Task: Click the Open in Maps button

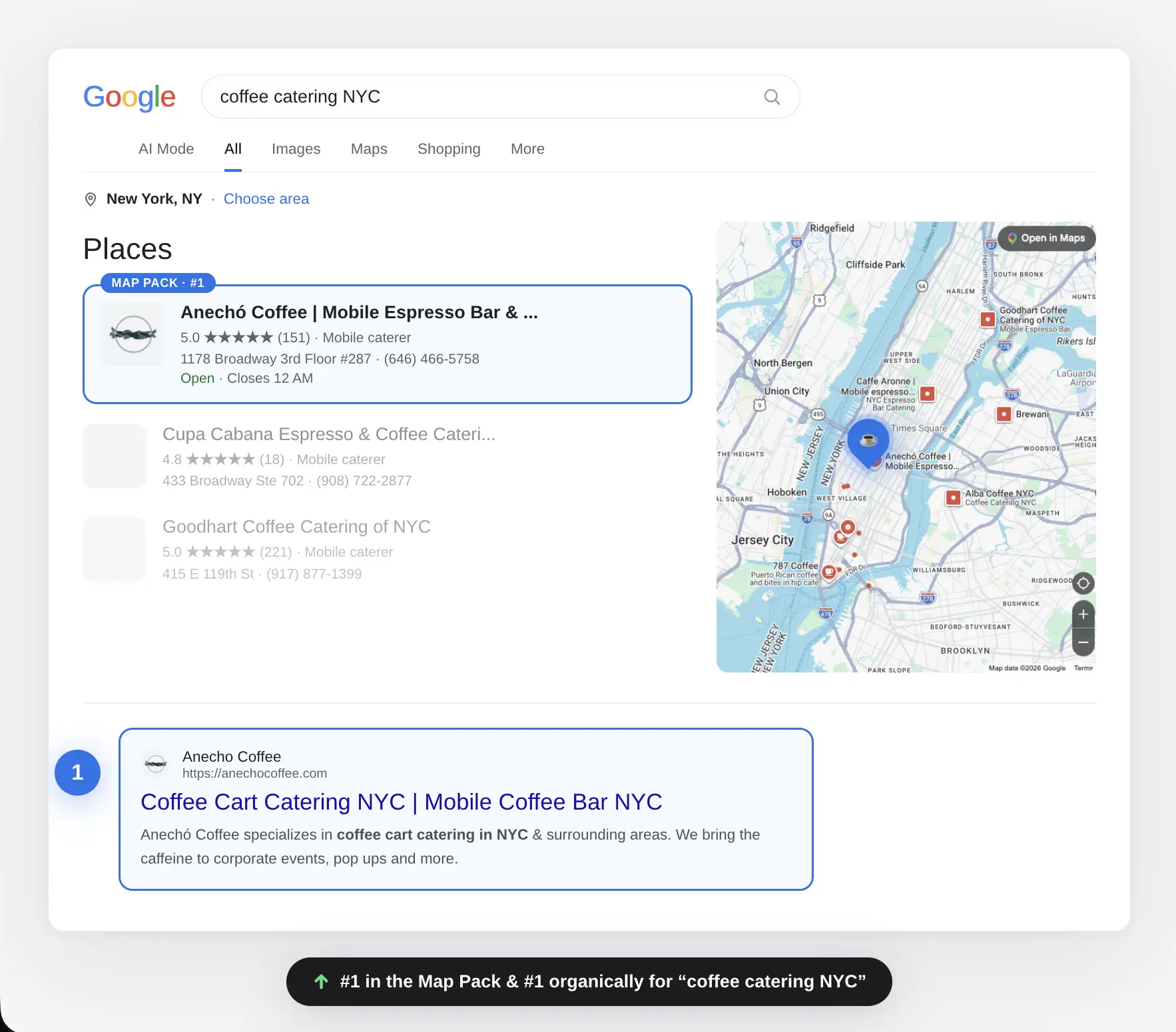Action: pyautogui.click(x=1046, y=238)
